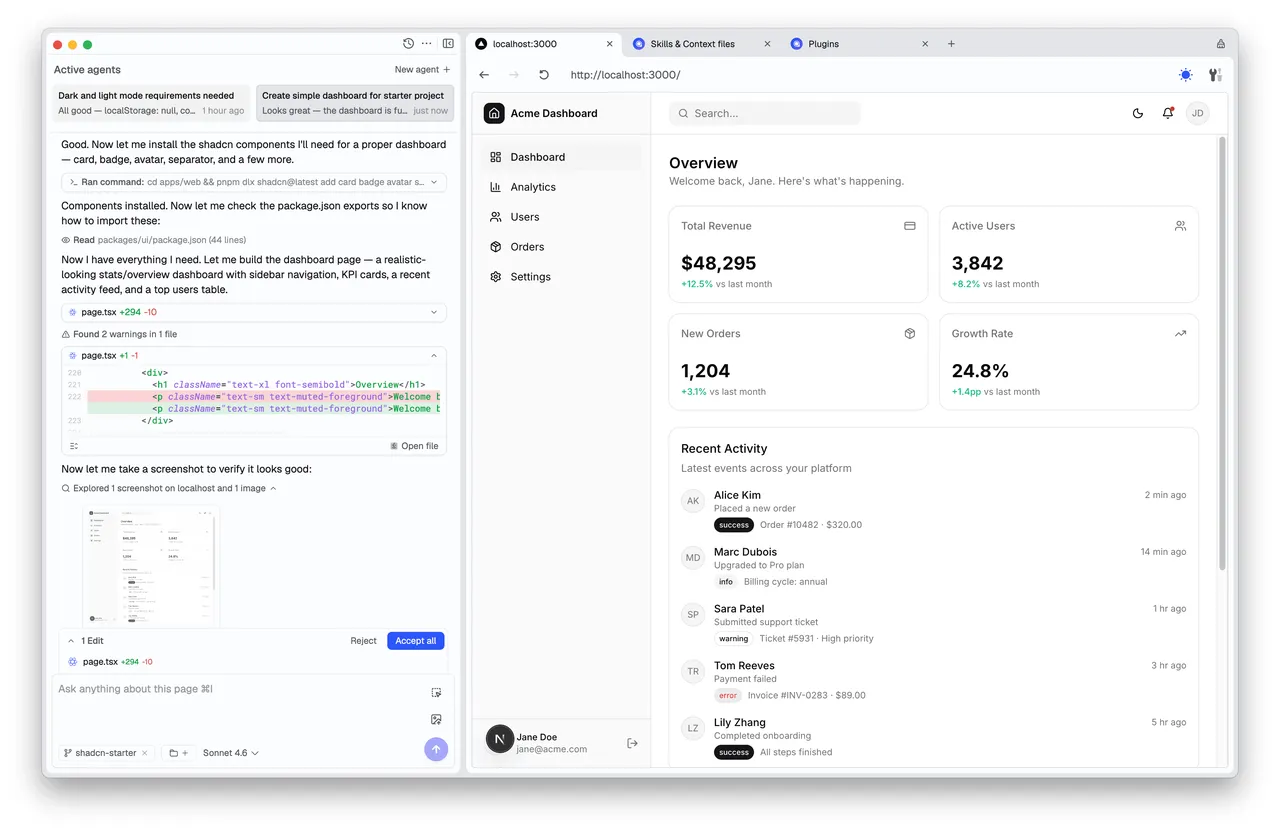This screenshot has height=833, width=1280.
Task: Collapse the agent side panel icon
Action: (448, 44)
